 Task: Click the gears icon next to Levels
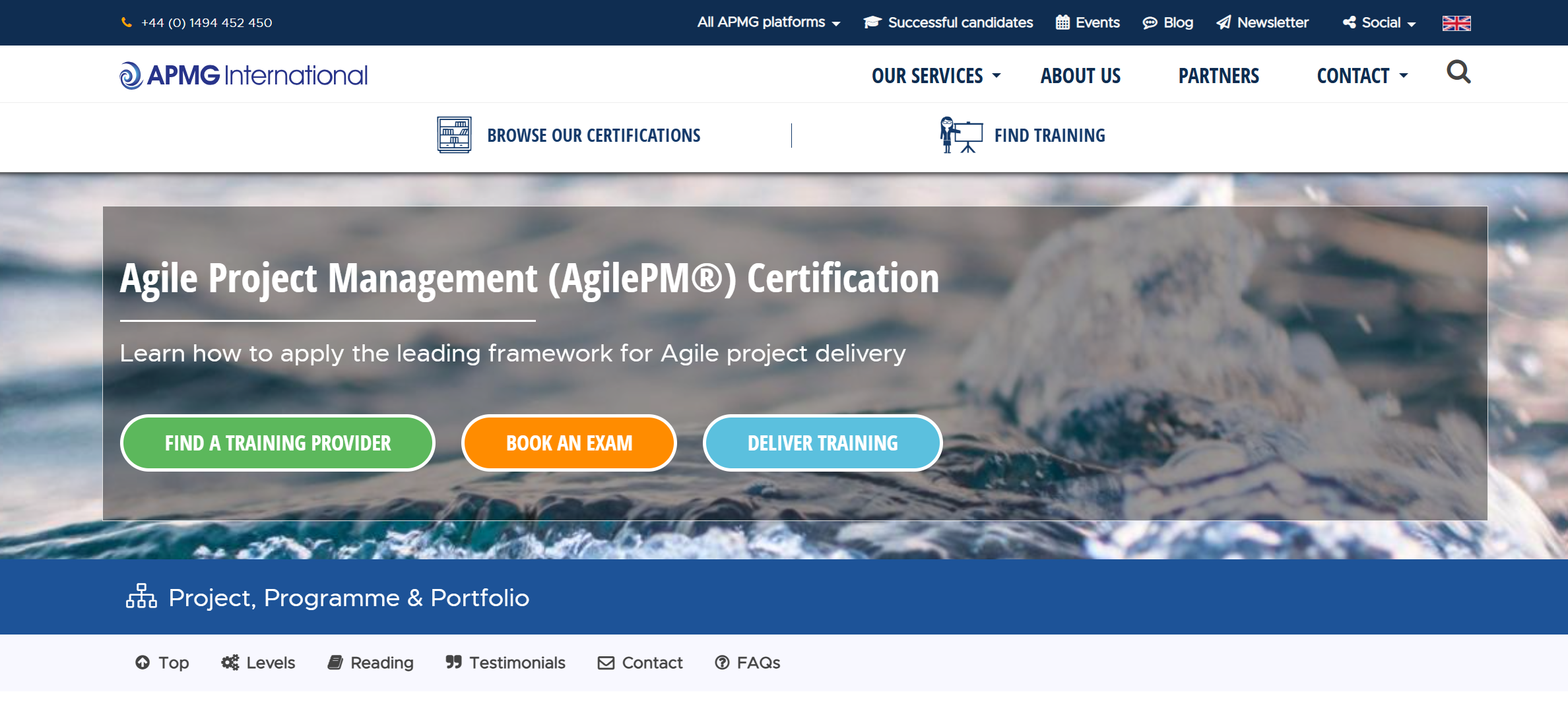coord(230,662)
